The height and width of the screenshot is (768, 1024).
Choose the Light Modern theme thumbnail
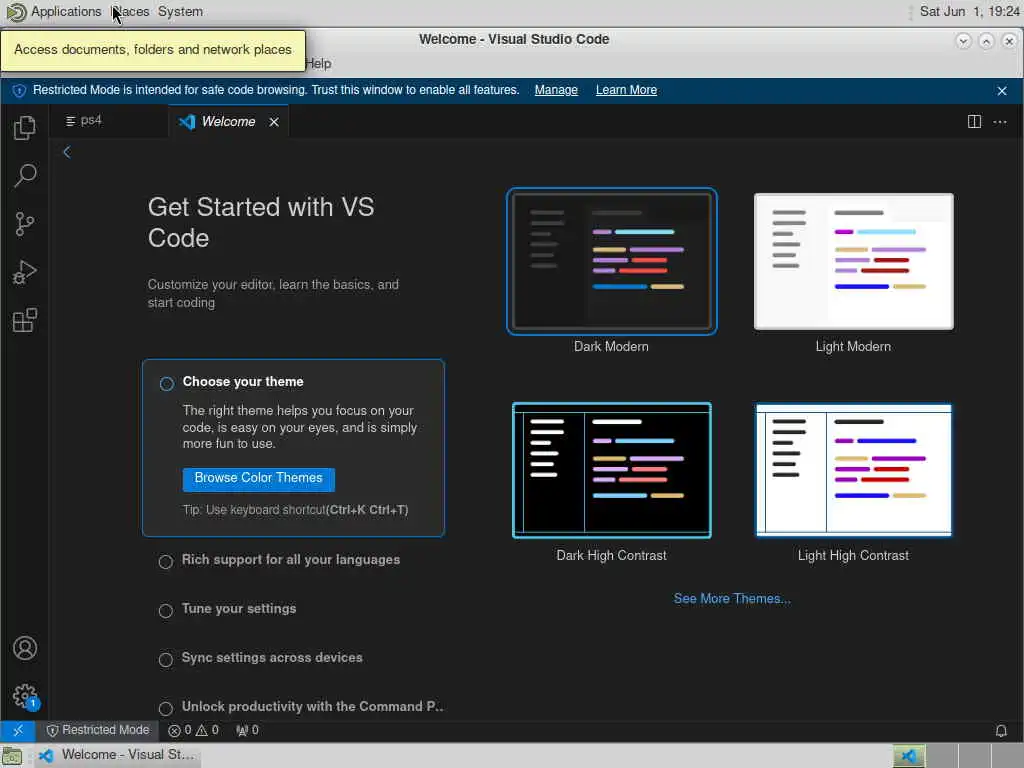click(x=854, y=261)
